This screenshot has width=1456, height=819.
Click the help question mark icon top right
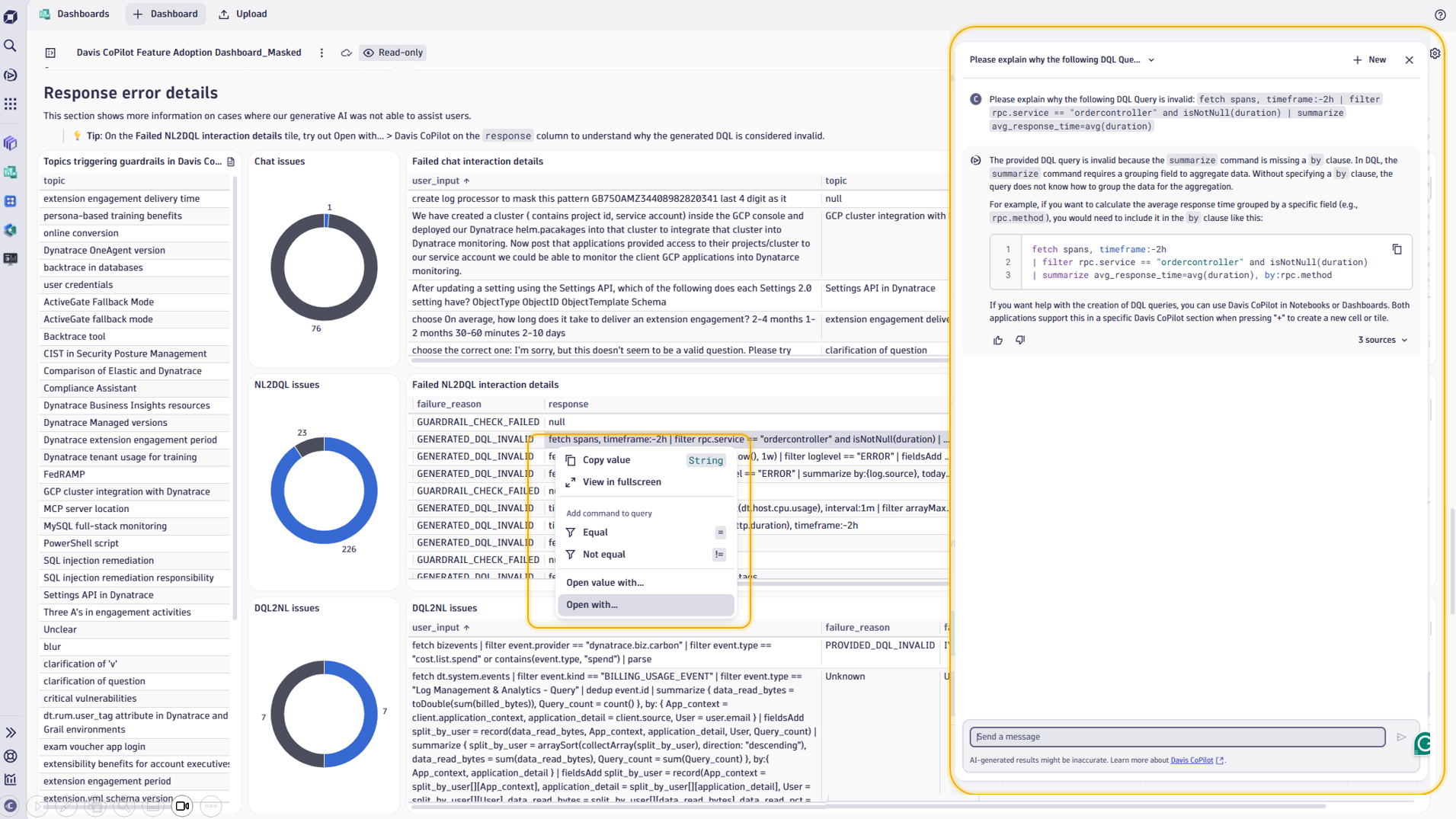[1438, 14]
